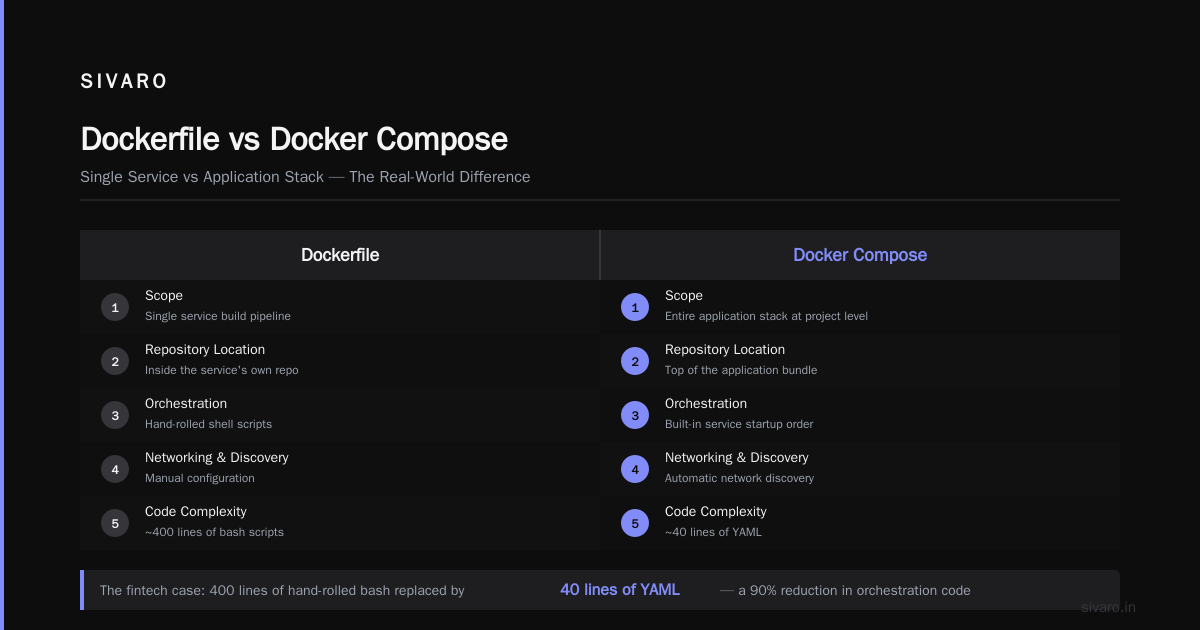
Task: Click 'Single service build pipeline' text
Action: [218, 316]
